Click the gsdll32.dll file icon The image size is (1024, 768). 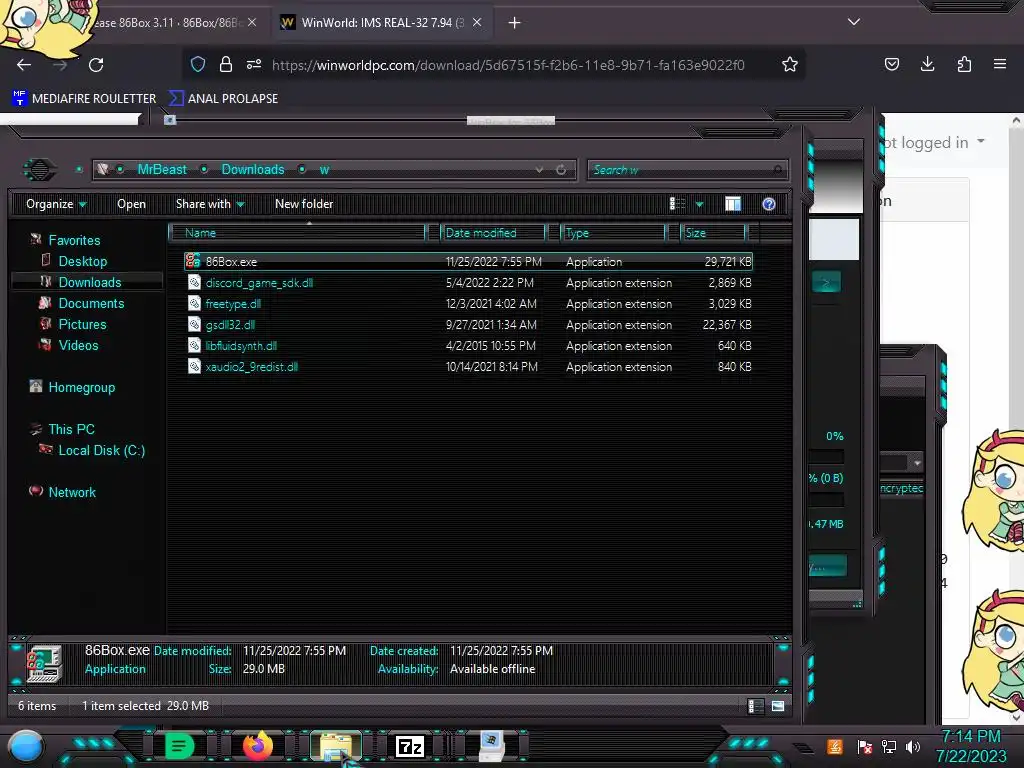click(x=194, y=325)
